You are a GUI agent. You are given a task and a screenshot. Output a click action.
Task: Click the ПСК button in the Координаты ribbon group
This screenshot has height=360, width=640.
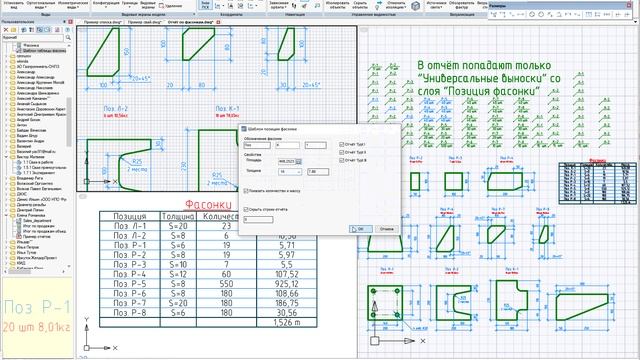coord(205,4)
